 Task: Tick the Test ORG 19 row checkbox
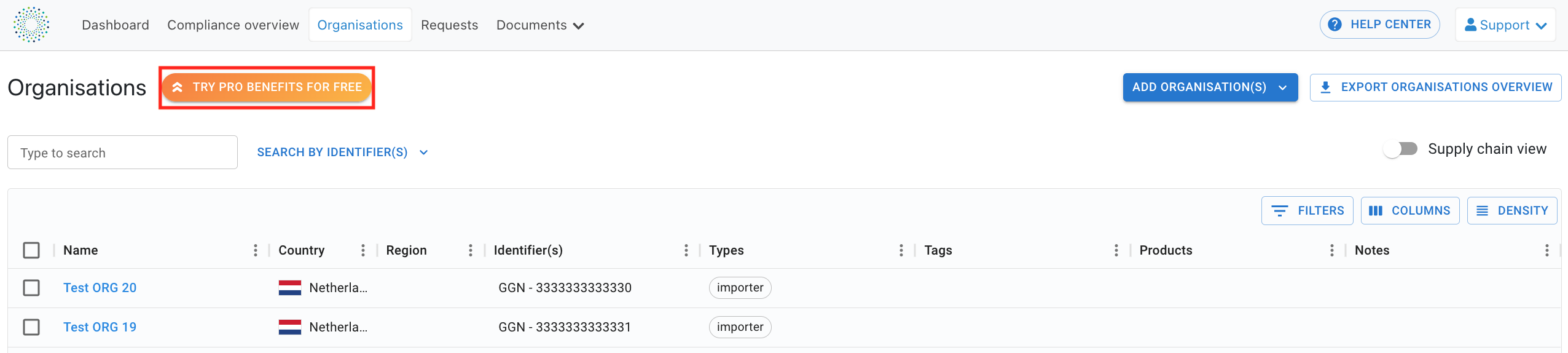pos(31,327)
